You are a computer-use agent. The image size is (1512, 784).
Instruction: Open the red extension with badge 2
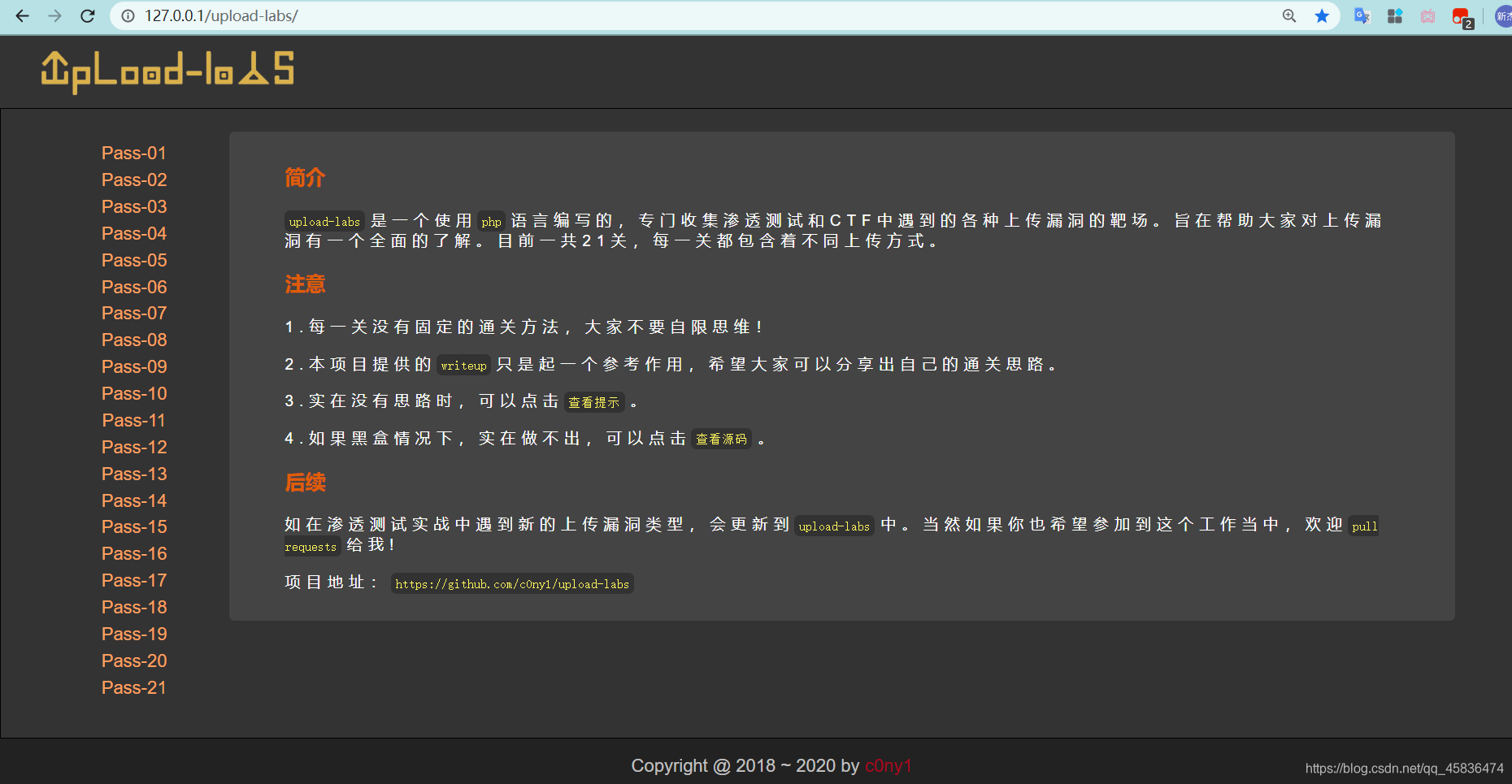1462,17
